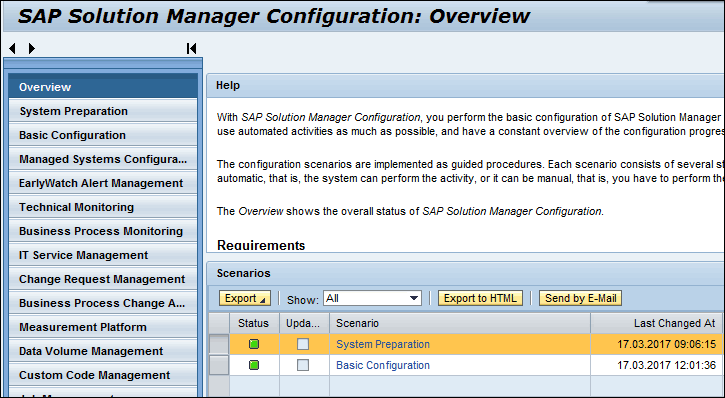Click the Export to HTML button
This screenshot has width=725, height=398.
click(480, 298)
